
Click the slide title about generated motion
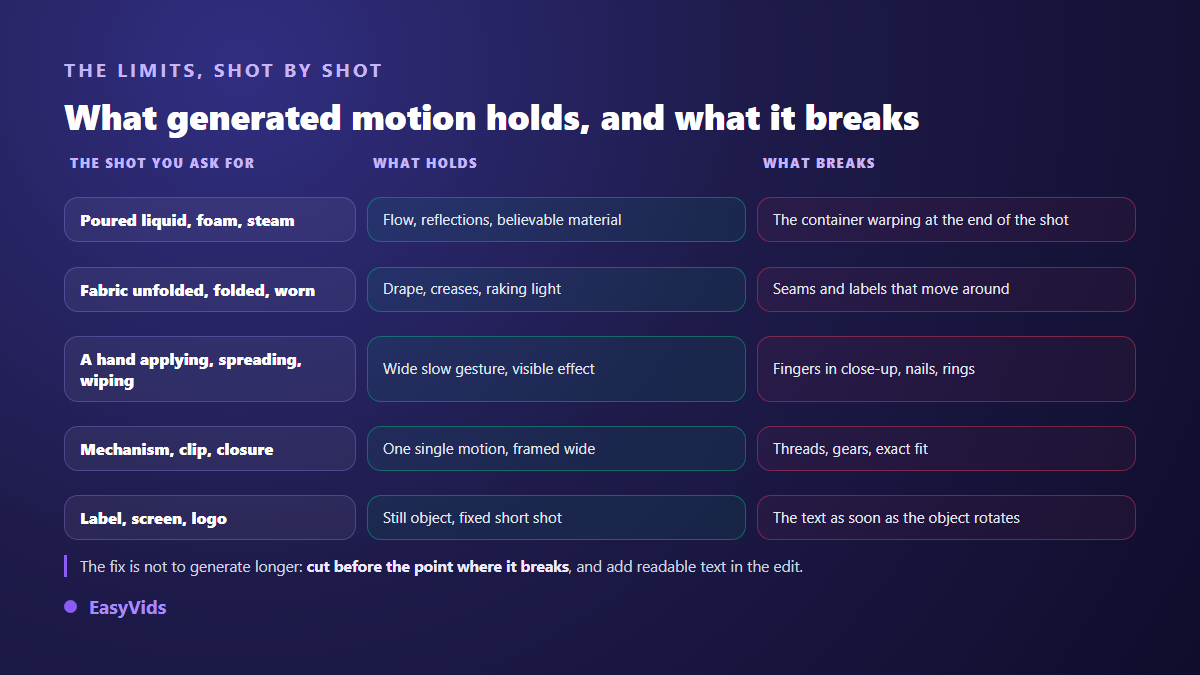[492, 118]
